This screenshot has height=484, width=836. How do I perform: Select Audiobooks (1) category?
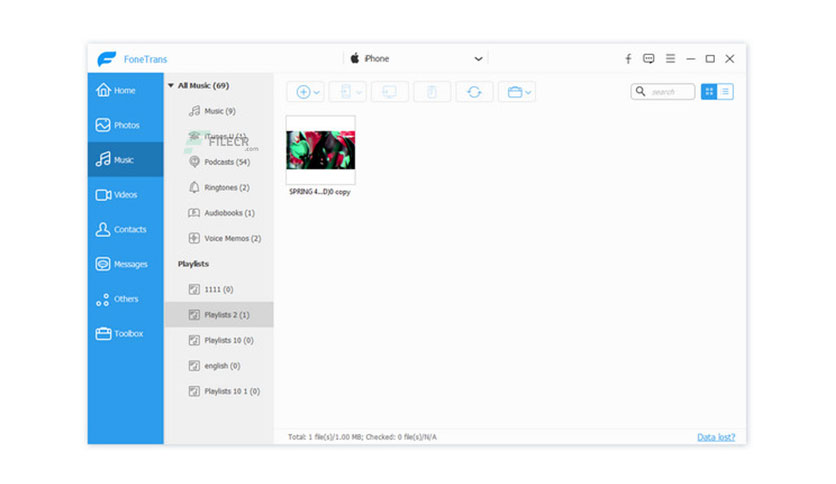tap(219, 213)
